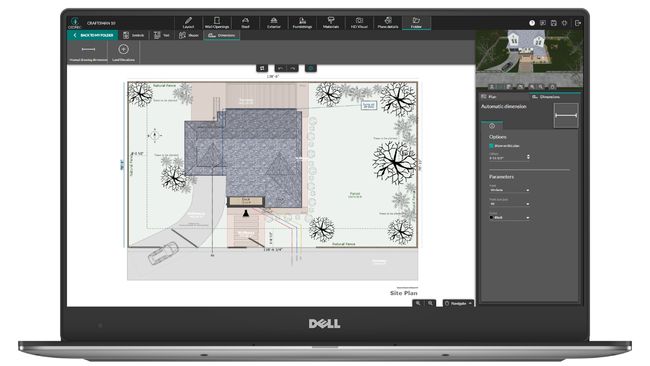Click the Site Plan title text
Viewport: 650px width, 366px height.
point(403,293)
